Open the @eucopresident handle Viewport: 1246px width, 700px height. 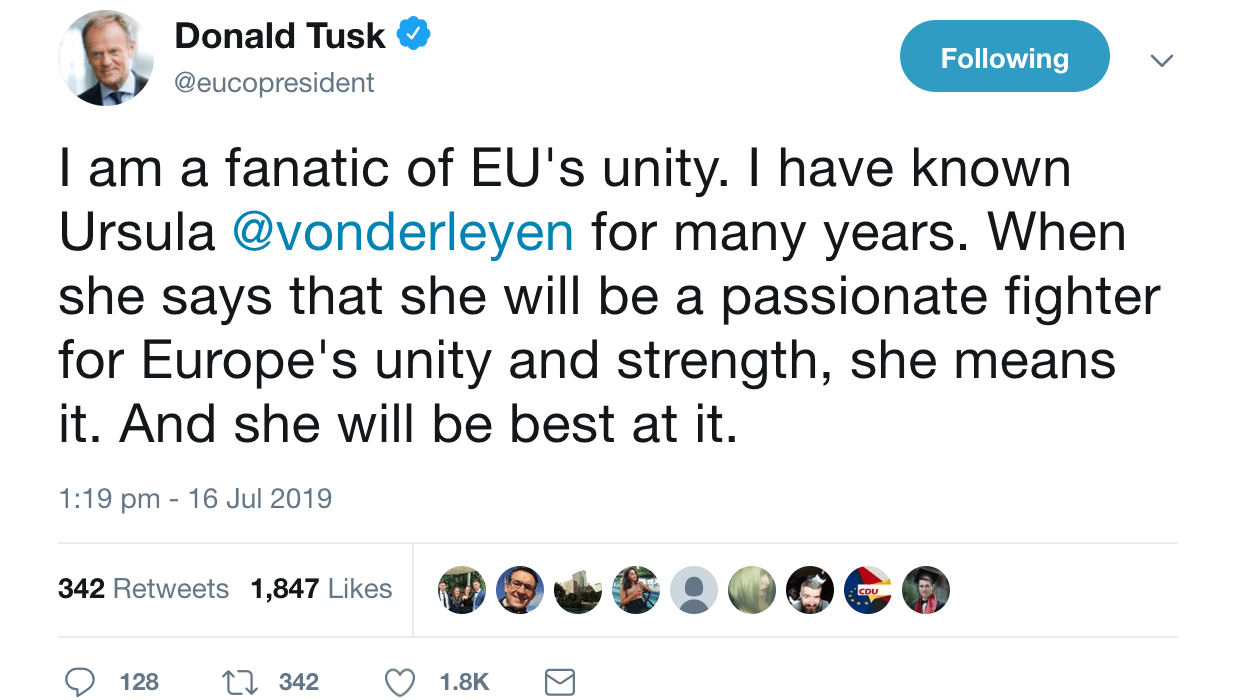[275, 82]
